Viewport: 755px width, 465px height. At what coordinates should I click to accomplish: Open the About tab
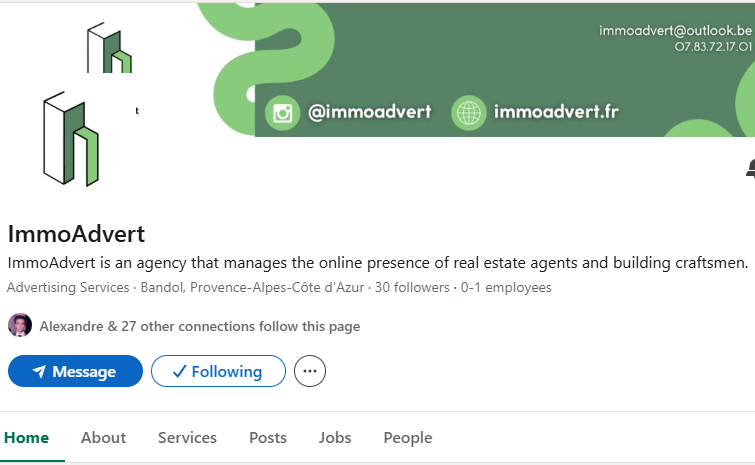(x=103, y=438)
